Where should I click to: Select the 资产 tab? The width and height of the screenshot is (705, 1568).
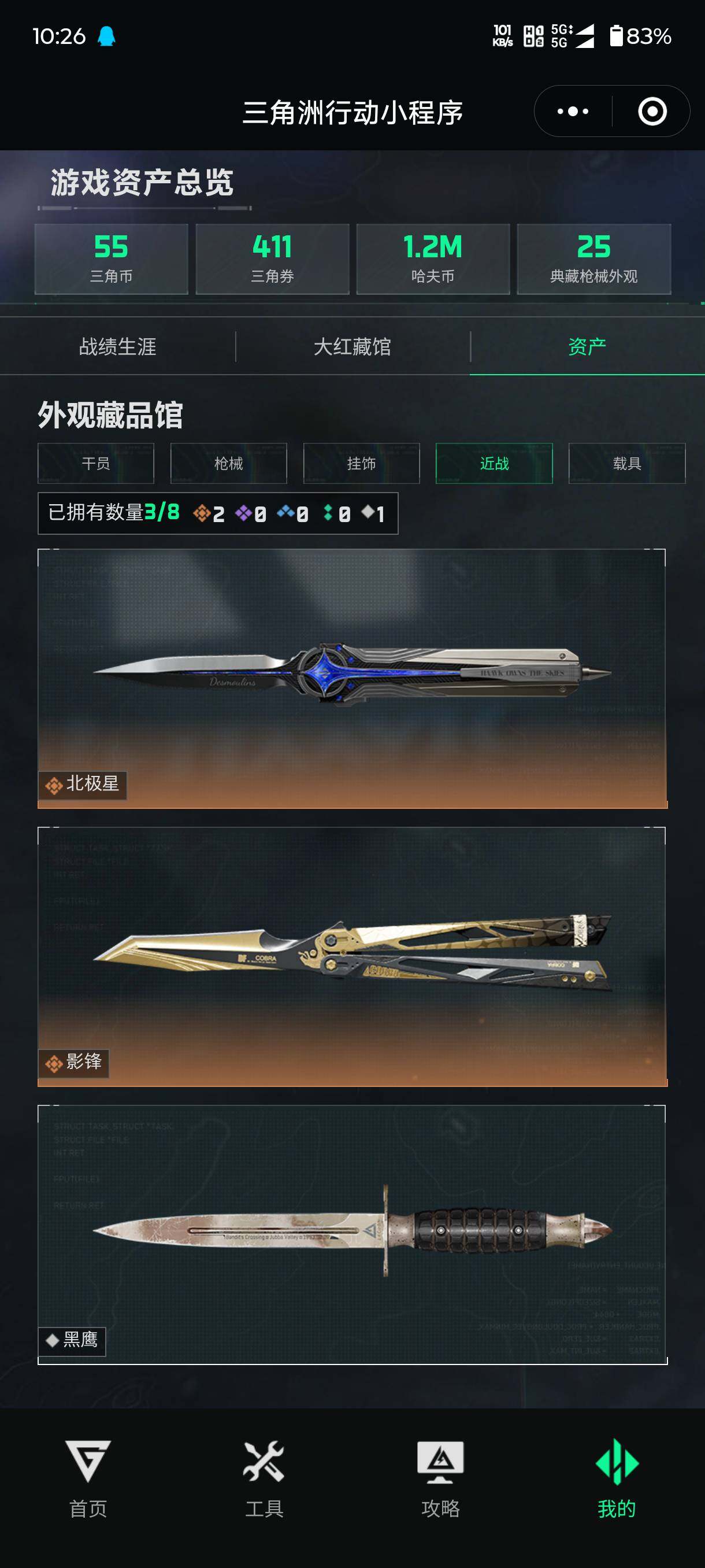587,346
